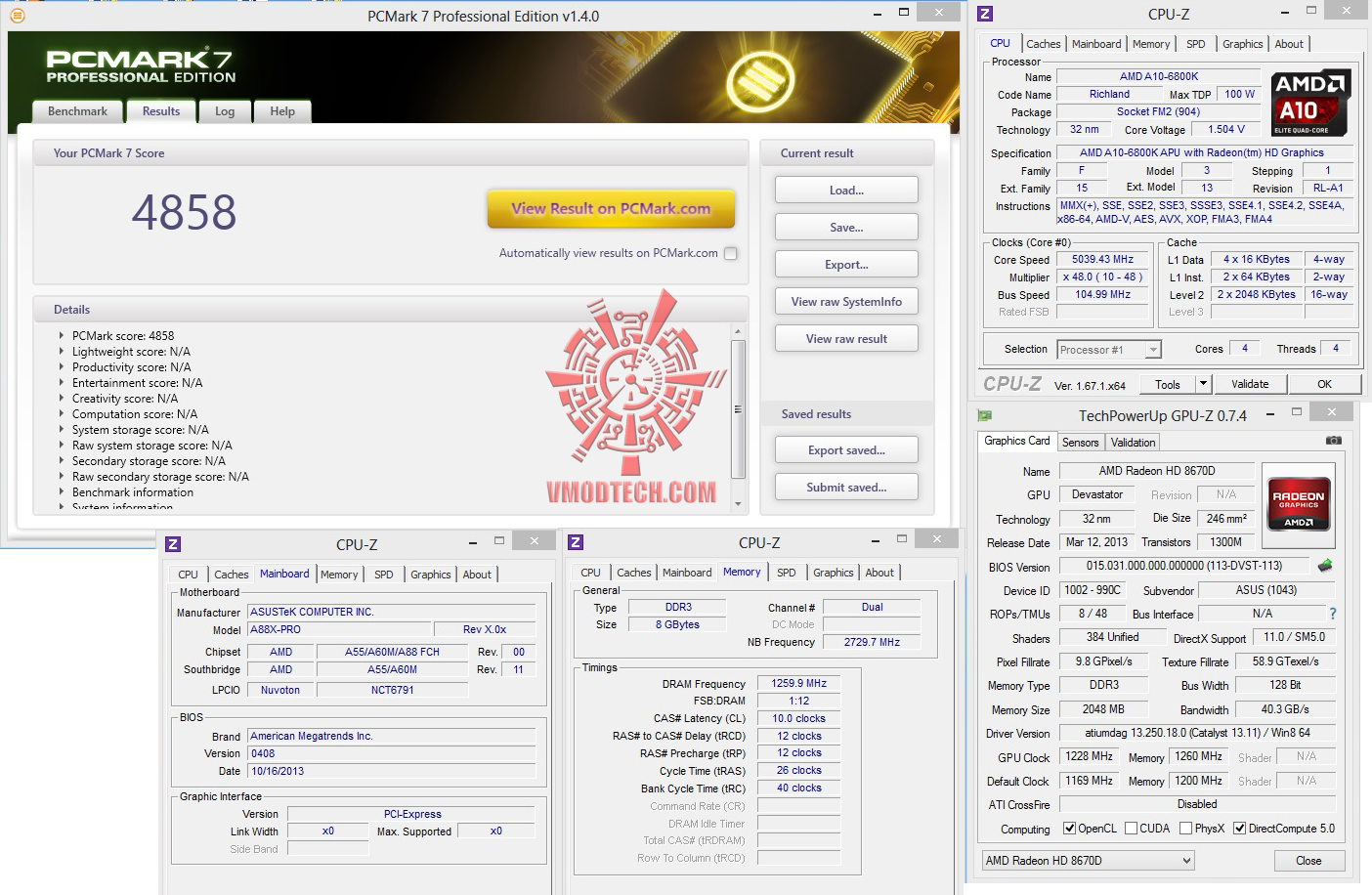Screen dimensions: 1372x895
Task: Take a GPU-Z screenshot with camera icon
Action: pyautogui.click(x=1333, y=441)
